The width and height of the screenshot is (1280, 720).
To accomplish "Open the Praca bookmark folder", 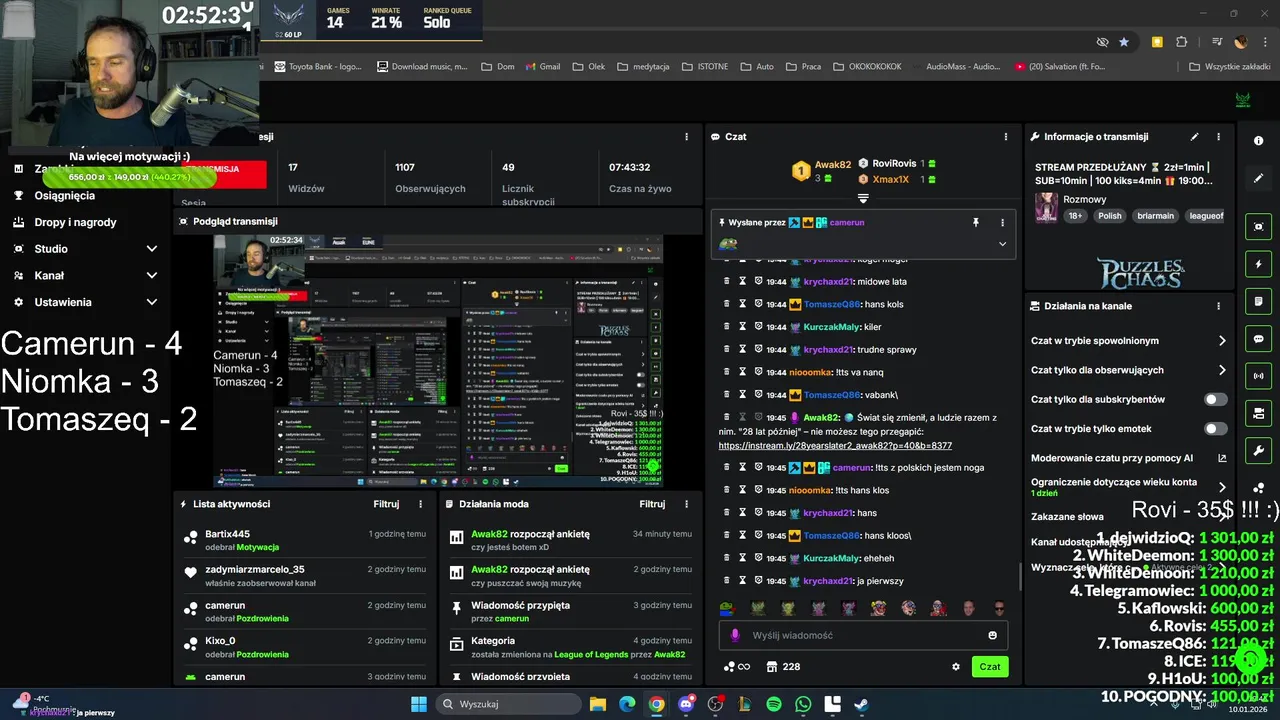I will point(803,67).
